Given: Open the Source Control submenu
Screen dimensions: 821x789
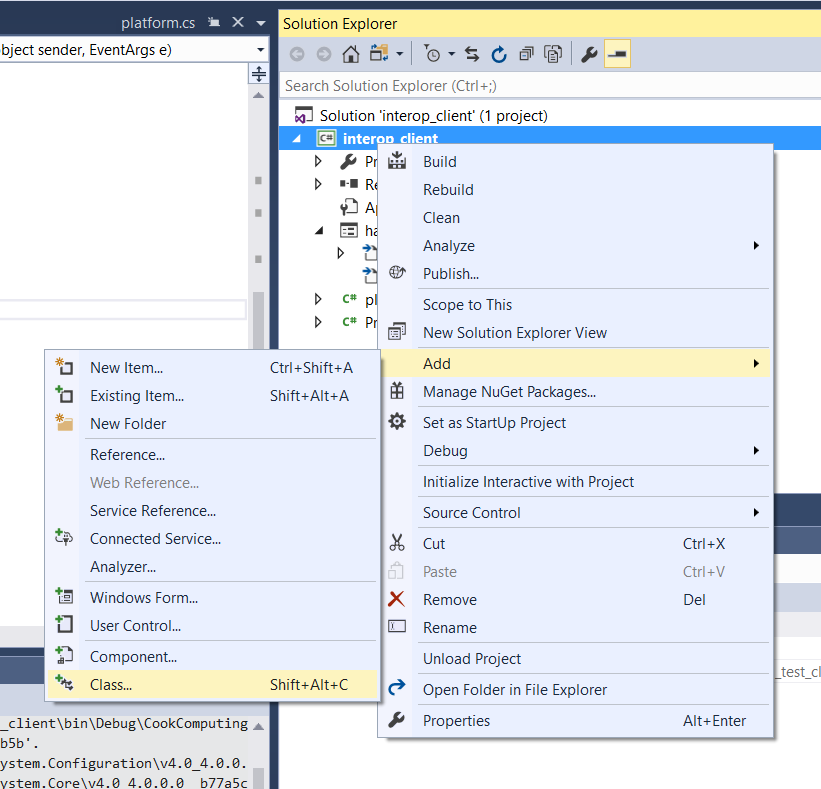Looking at the screenshot, I should pyautogui.click(x=575, y=513).
